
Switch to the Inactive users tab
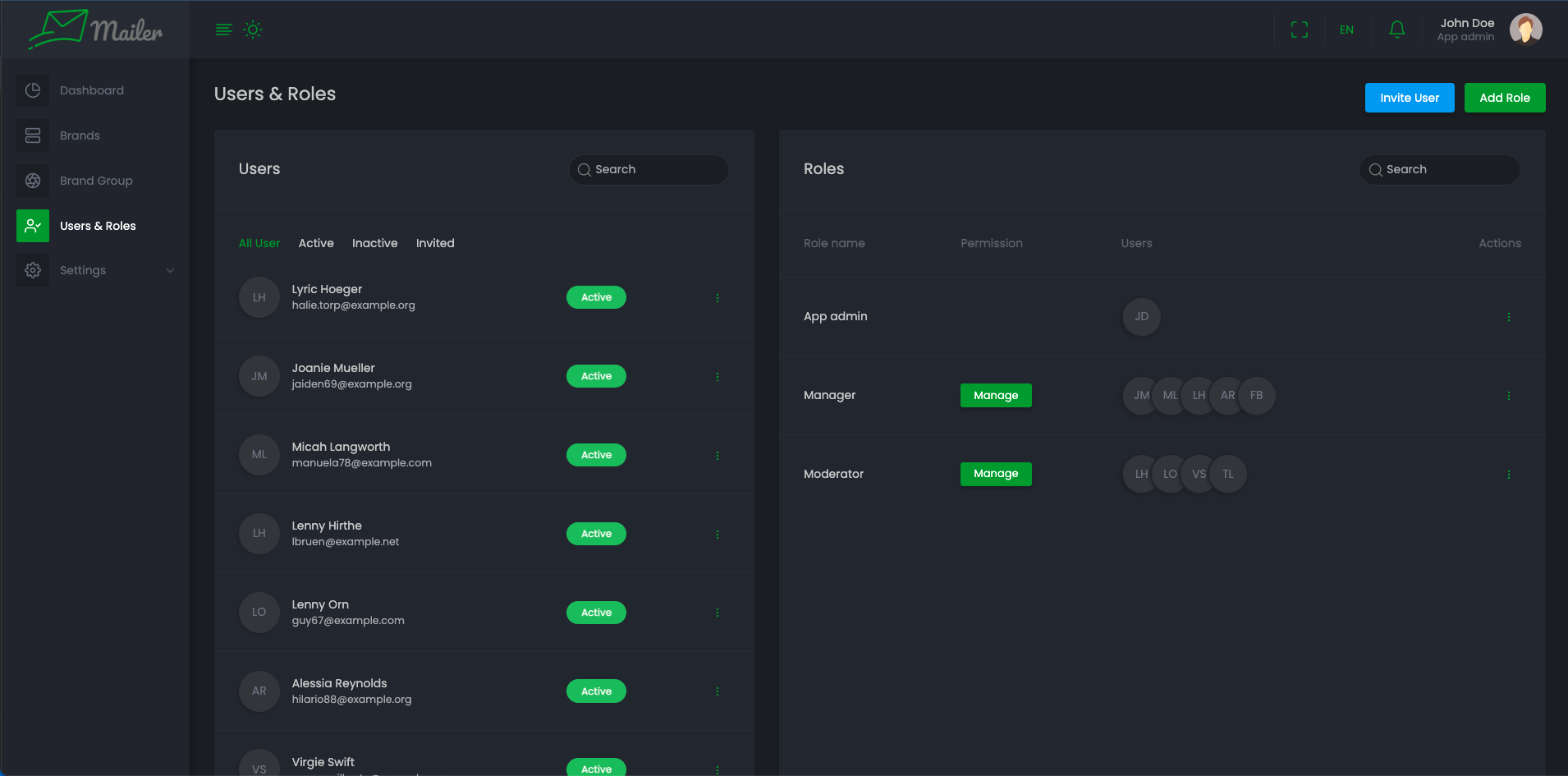[374, 243]
